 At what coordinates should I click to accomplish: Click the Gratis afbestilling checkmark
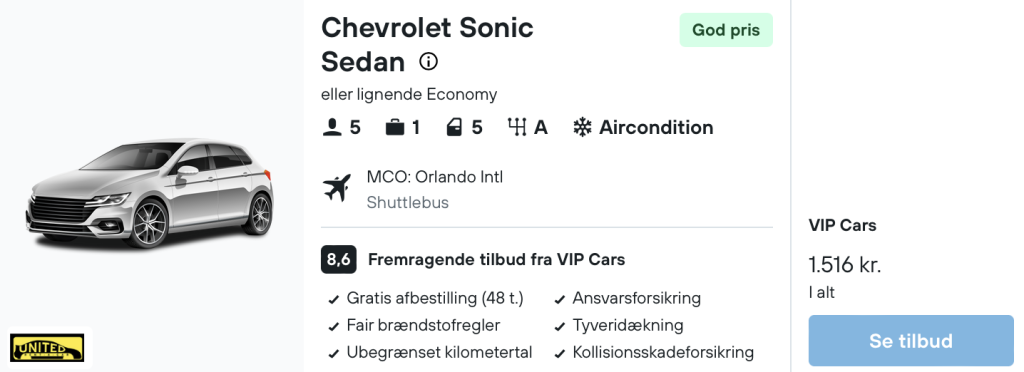[x=334, y=300]
